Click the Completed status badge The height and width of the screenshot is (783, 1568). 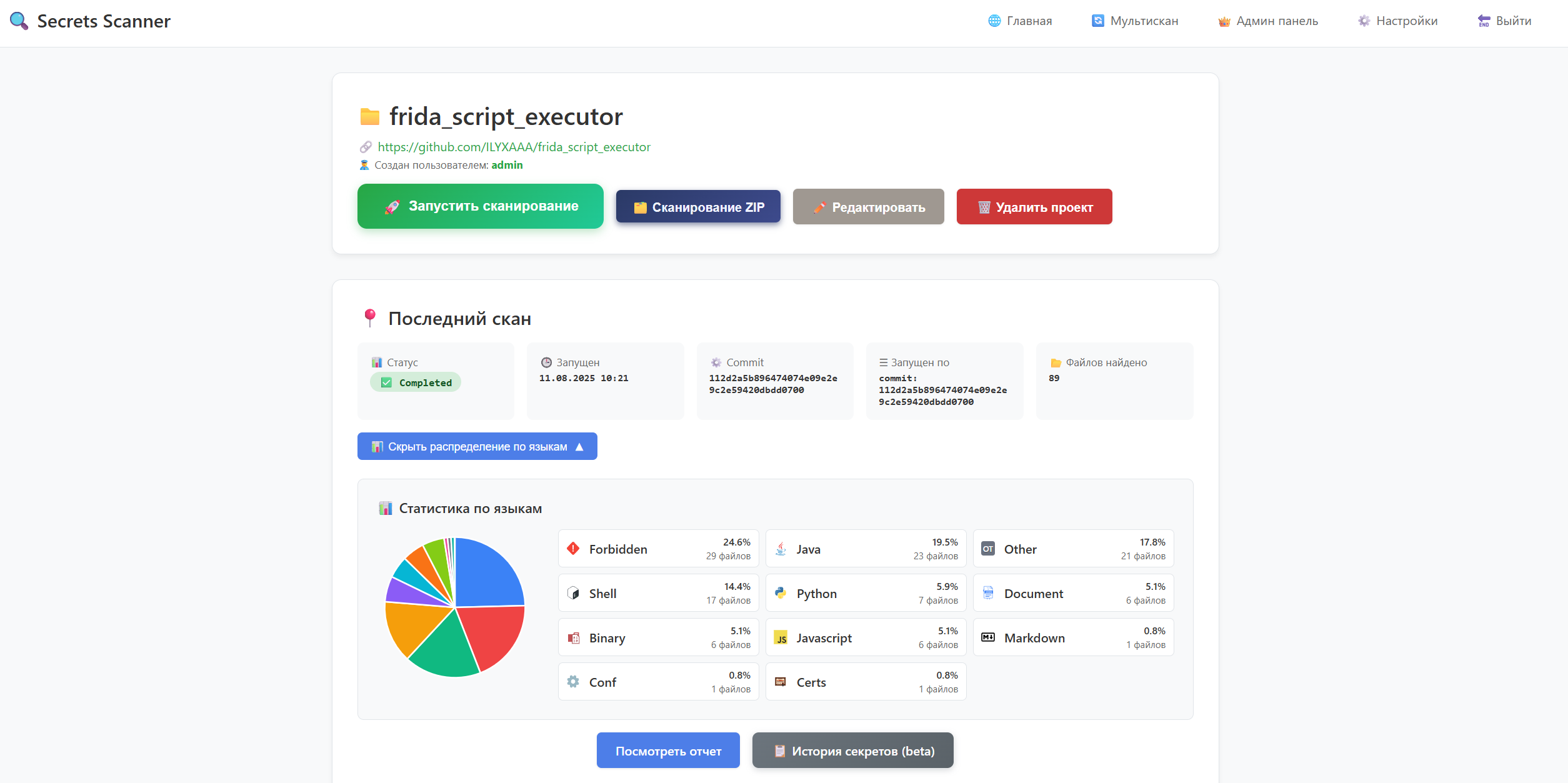416,382
